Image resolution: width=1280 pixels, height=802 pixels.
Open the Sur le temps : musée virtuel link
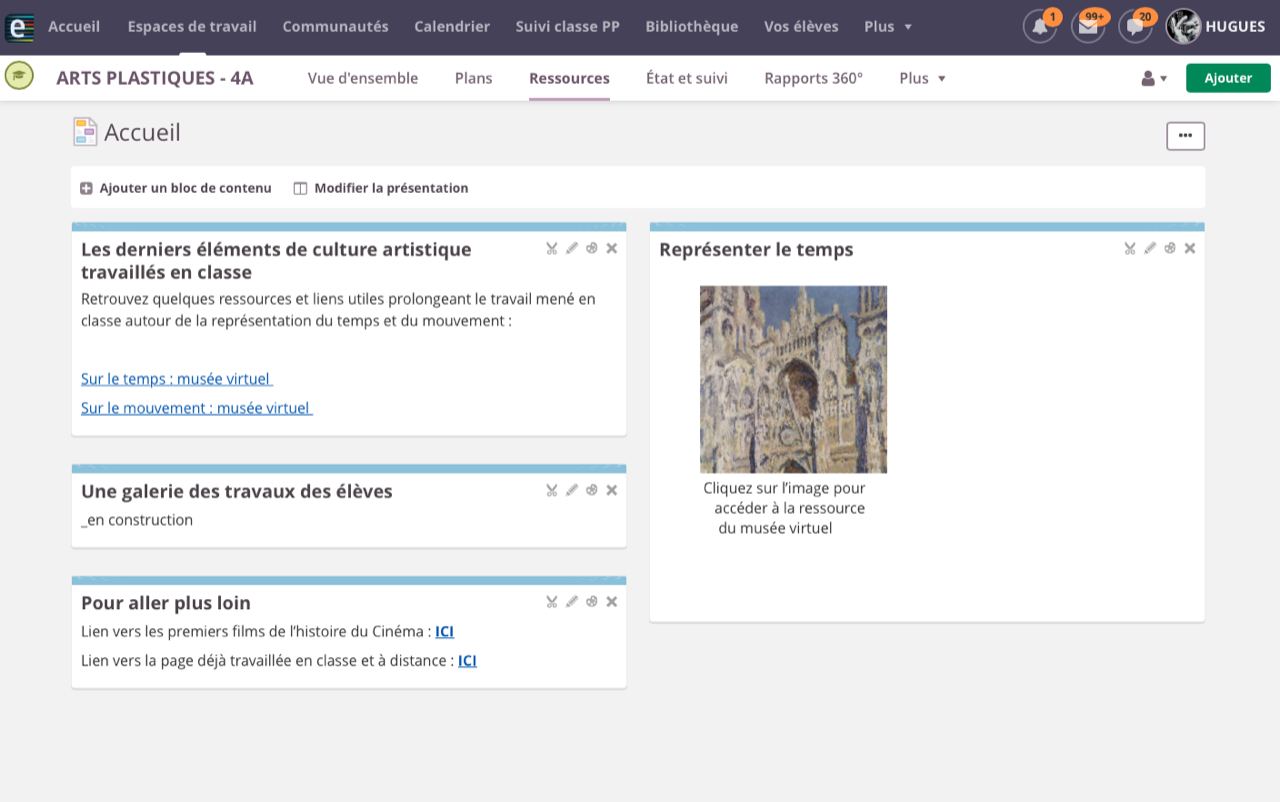click(x=176, y=379)
